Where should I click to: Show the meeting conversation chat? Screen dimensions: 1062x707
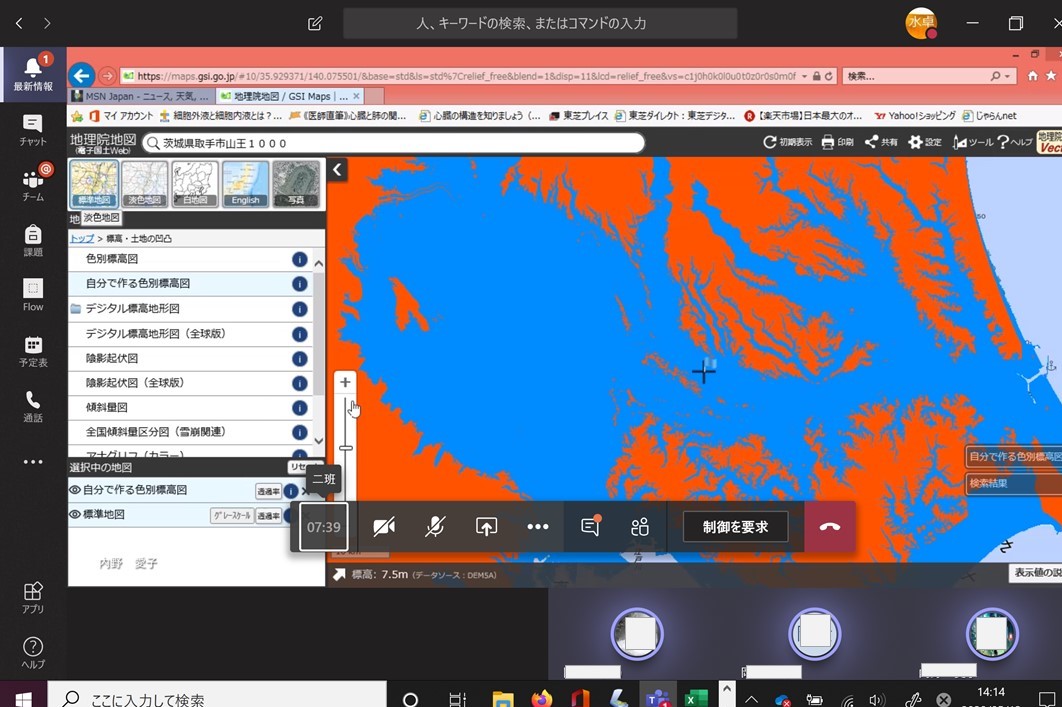[591, 527]
